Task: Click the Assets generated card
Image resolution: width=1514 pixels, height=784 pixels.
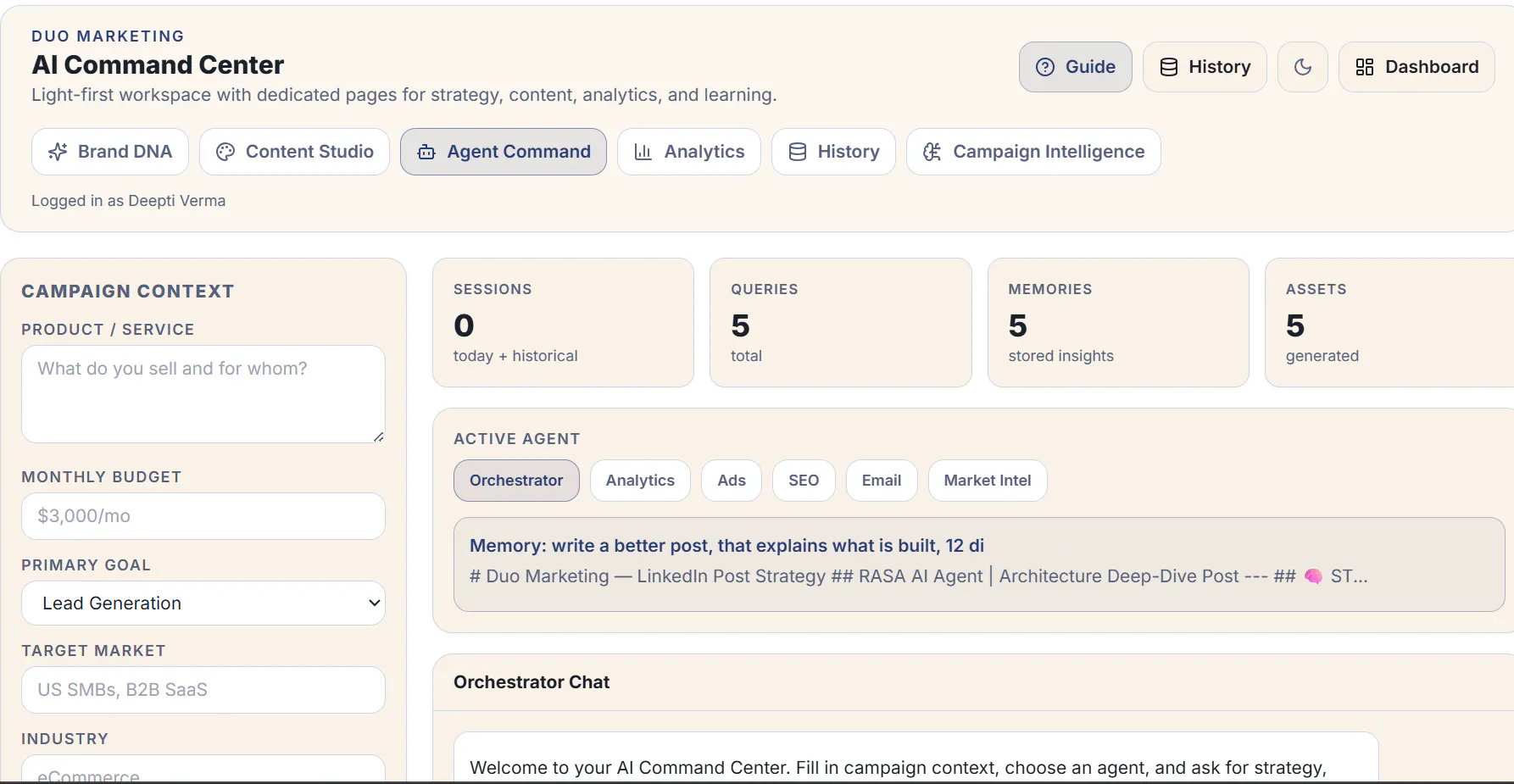Action: click(x=1389, y=323)
